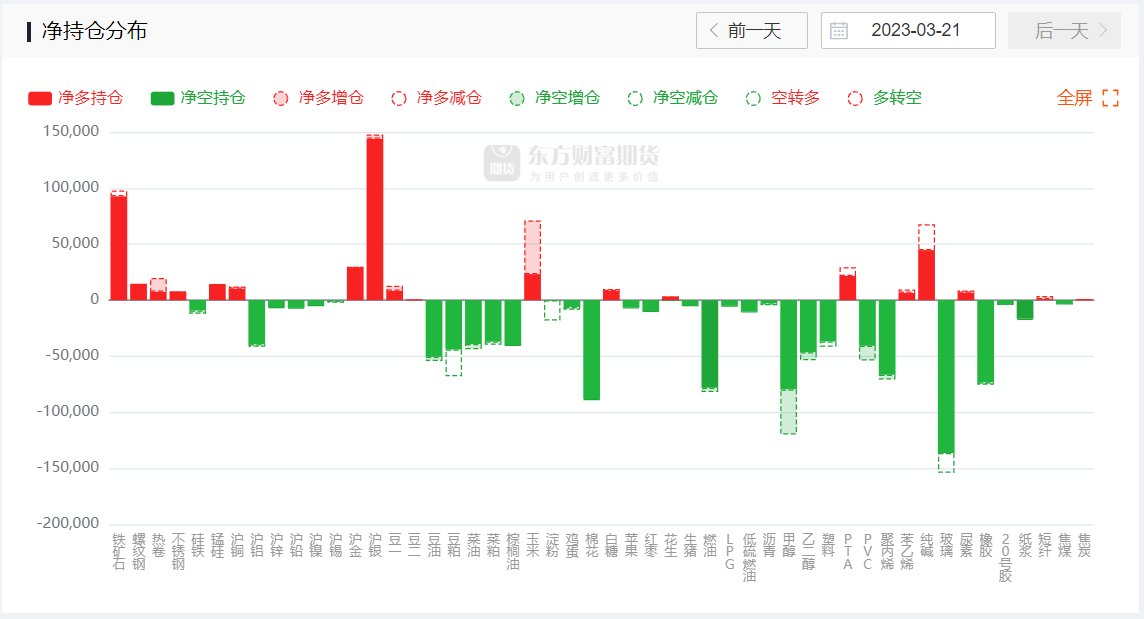The width and height of the screenshot is (1144, 619).
Task: Click the 硅铁 axis label
Action: pyautogui.click(x=197, y=545)
